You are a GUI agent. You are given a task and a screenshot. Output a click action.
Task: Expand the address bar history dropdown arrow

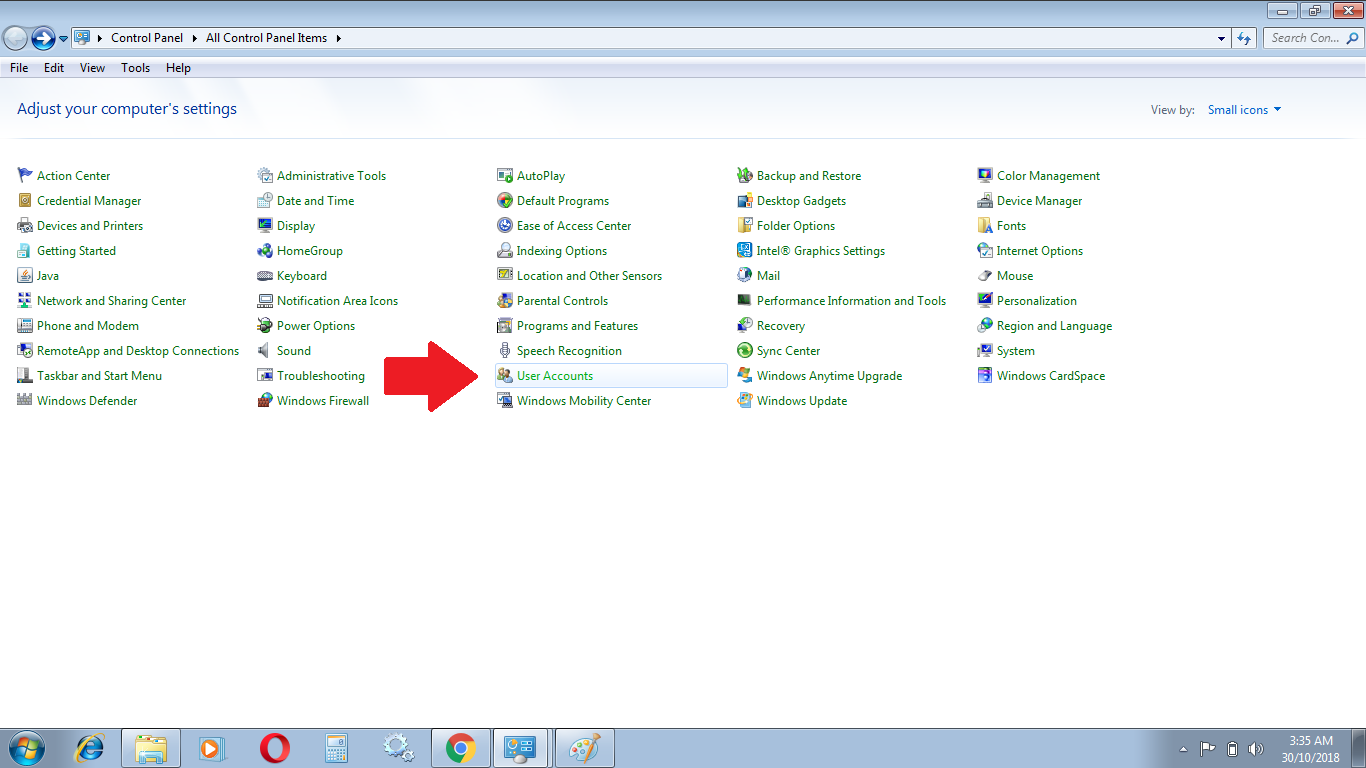click(1222, 38)
